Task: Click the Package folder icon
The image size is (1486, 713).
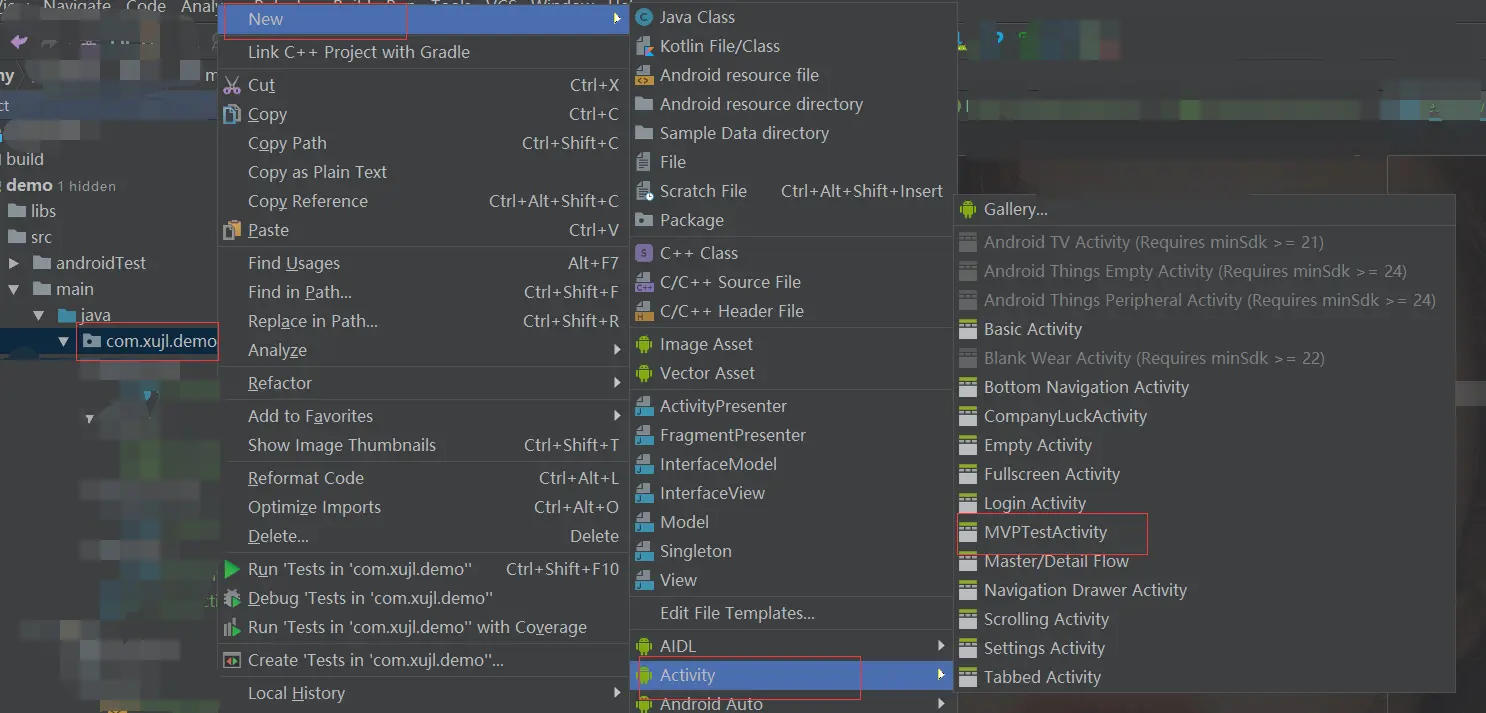Action: coord(644,220)
